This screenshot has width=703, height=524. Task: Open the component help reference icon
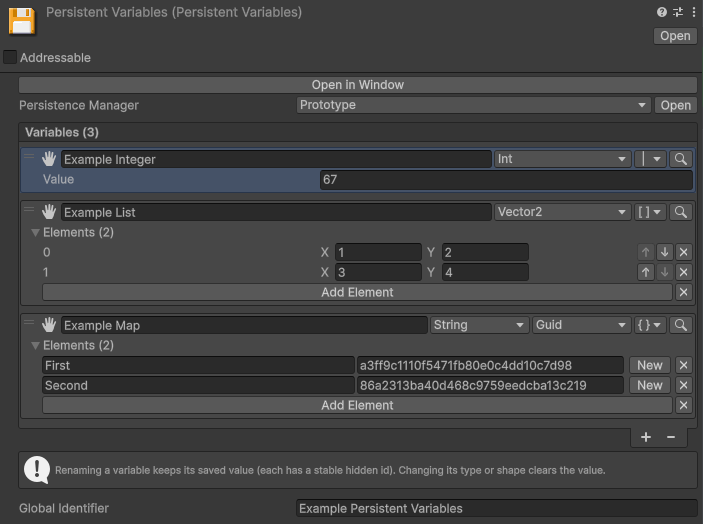(x=662, y=12)
